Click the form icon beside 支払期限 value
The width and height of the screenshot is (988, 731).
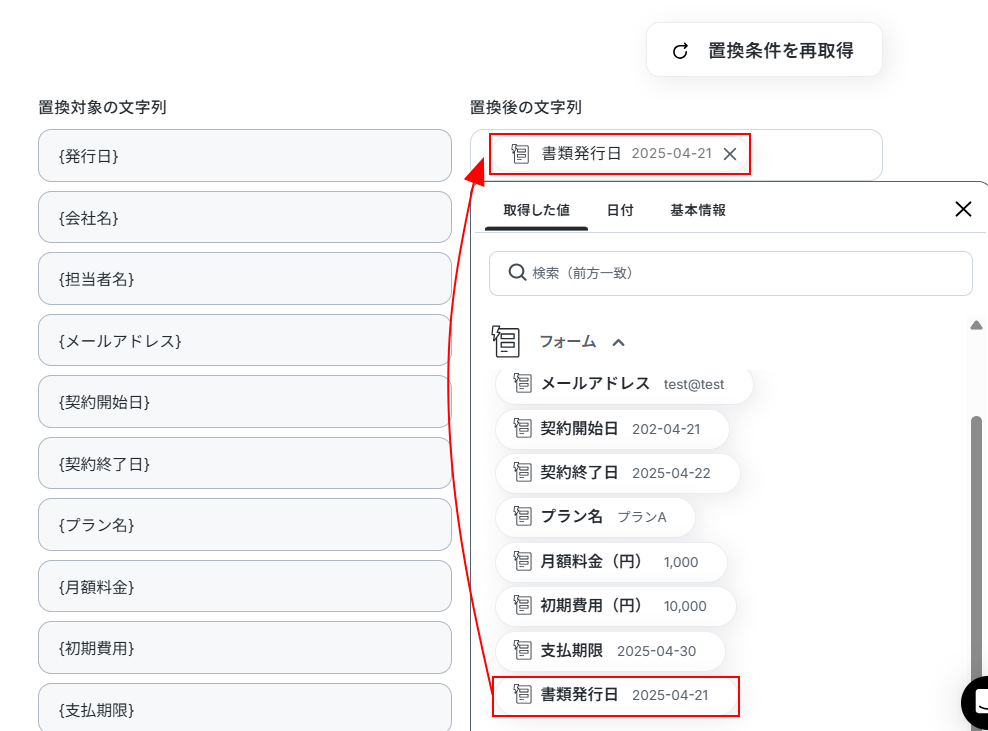[522, 650]
